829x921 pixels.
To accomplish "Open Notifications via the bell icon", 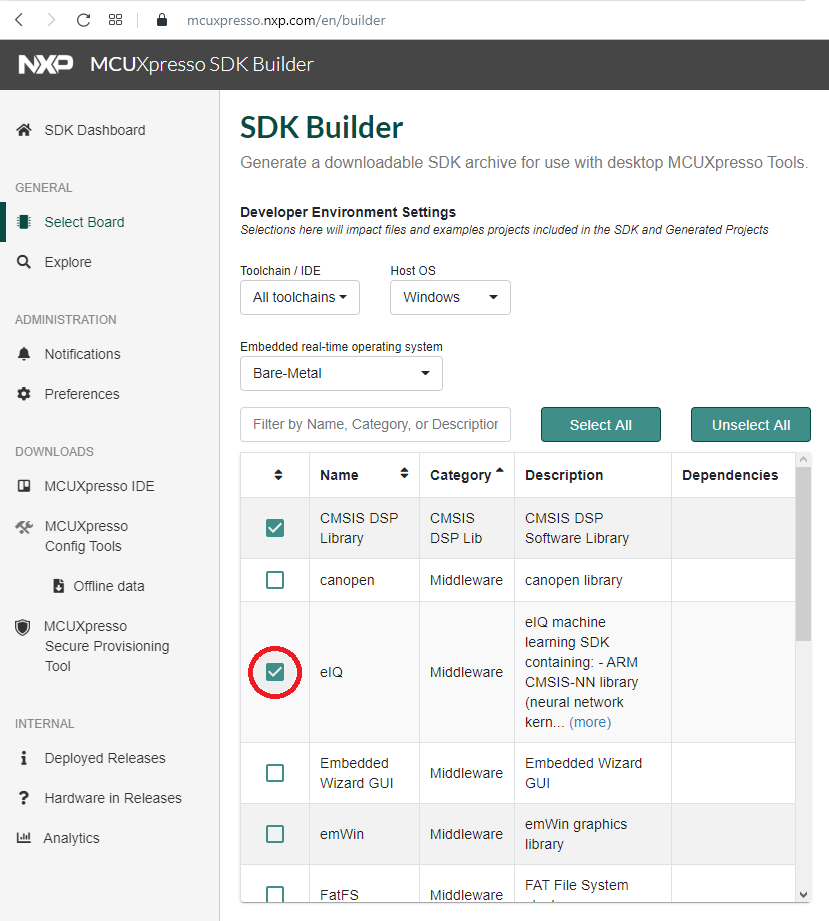I will [x=24, y=354].
